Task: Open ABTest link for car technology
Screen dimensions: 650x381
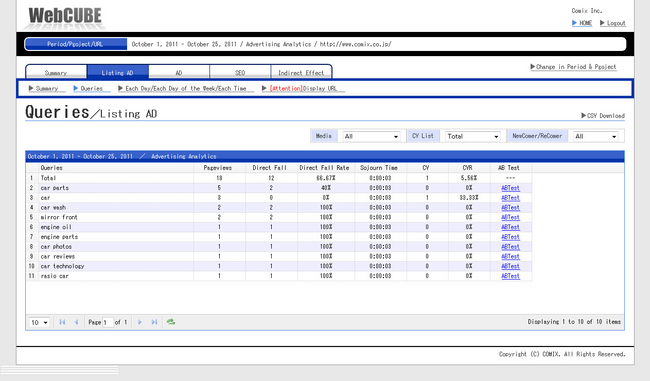Action: point(510,266)
